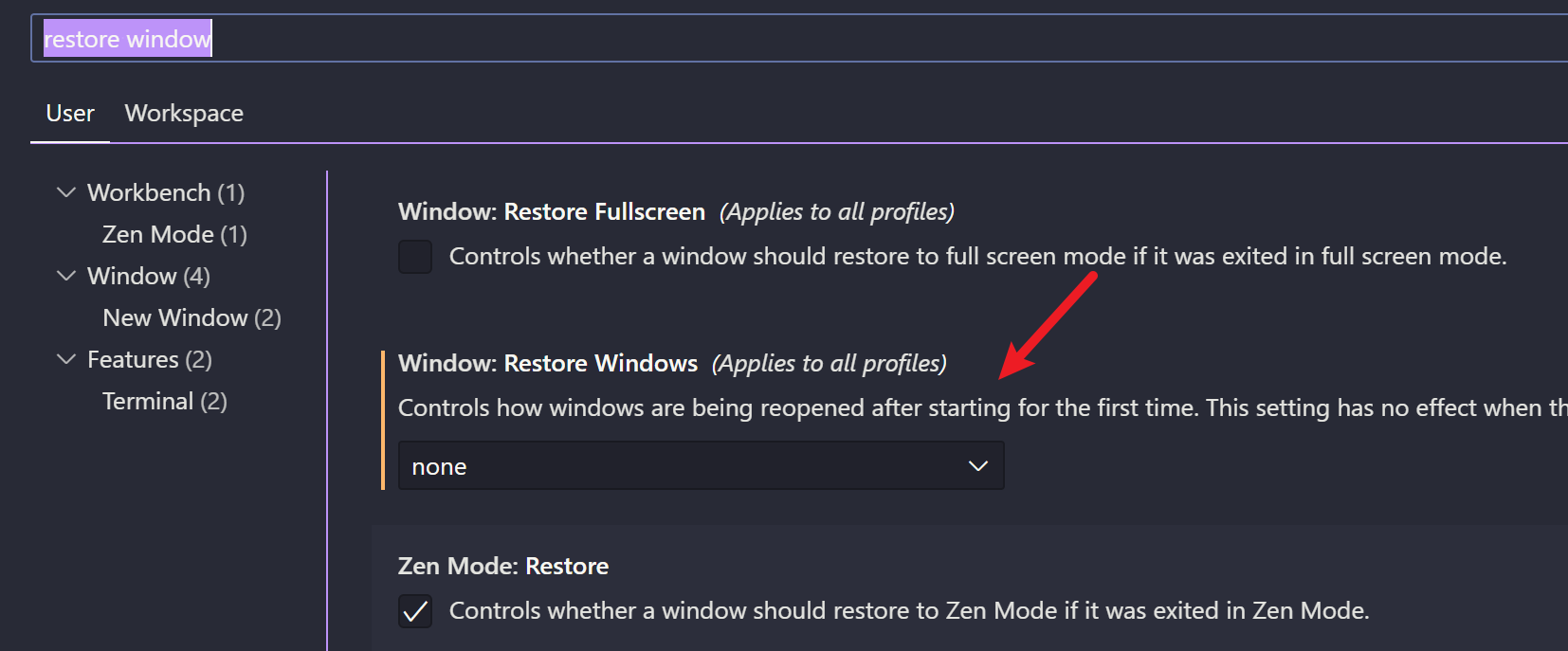Enable the Restore Fullscreen checkbox
The width and height of the screenshot is (1568, 651).
[x=415, y=257]
